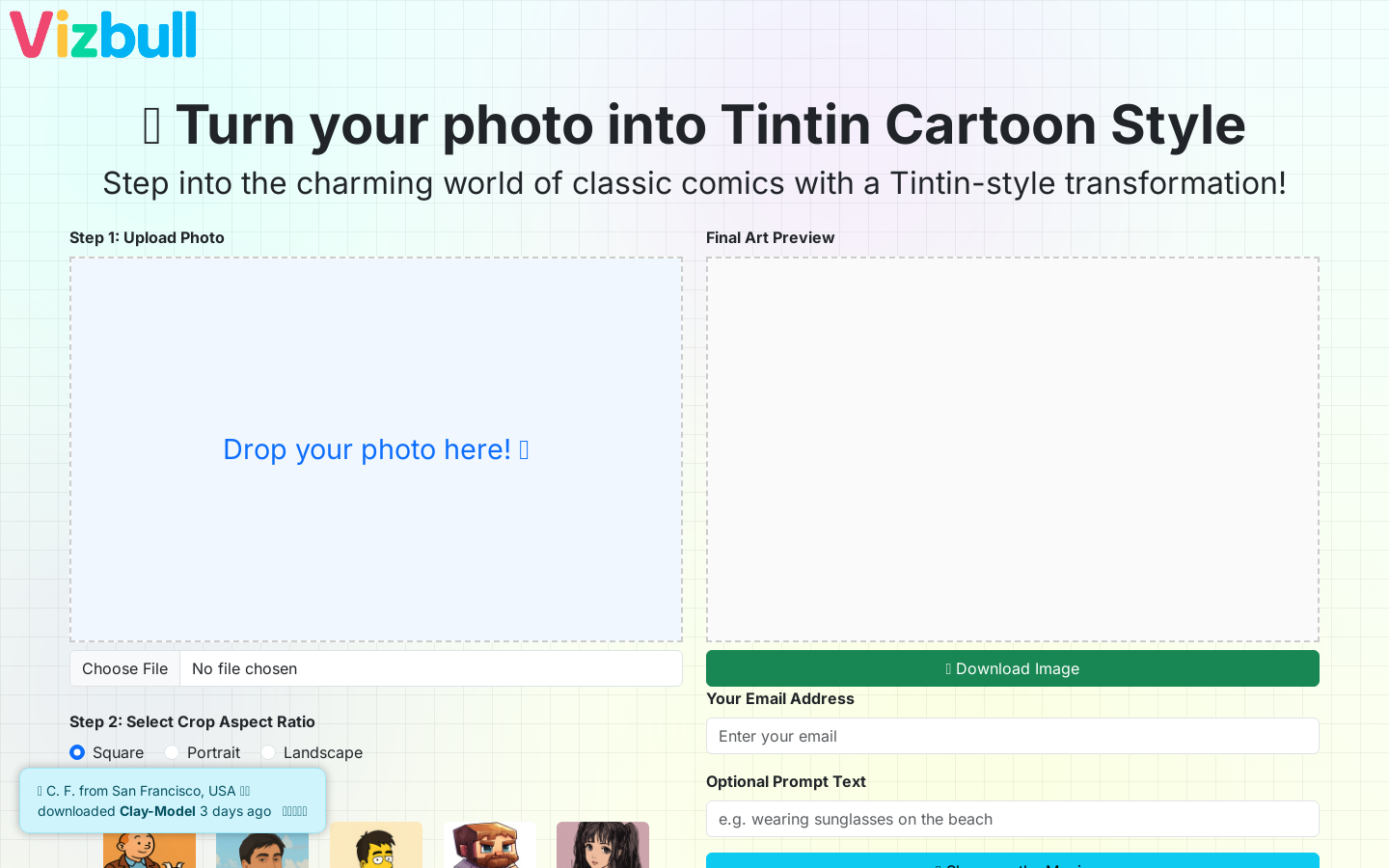Choose the Minecraft blocky character thumbnail
Image resolution: width=1389 pixels, height=868 pixels.
coord(490,845)
